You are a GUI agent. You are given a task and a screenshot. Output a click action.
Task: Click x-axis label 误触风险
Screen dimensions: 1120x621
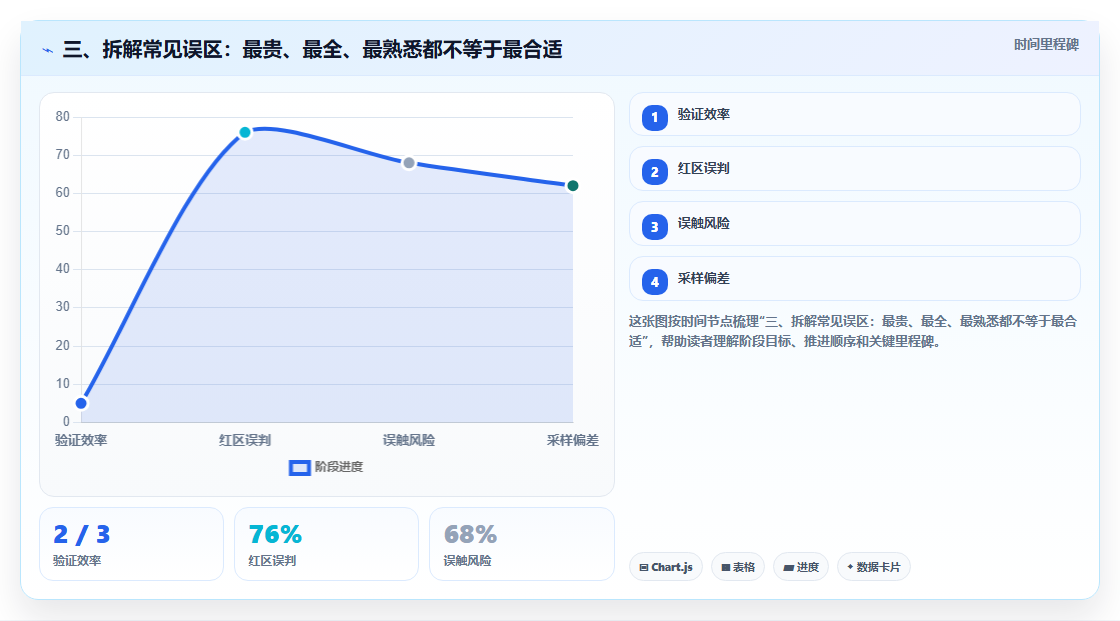click(409, 440)
